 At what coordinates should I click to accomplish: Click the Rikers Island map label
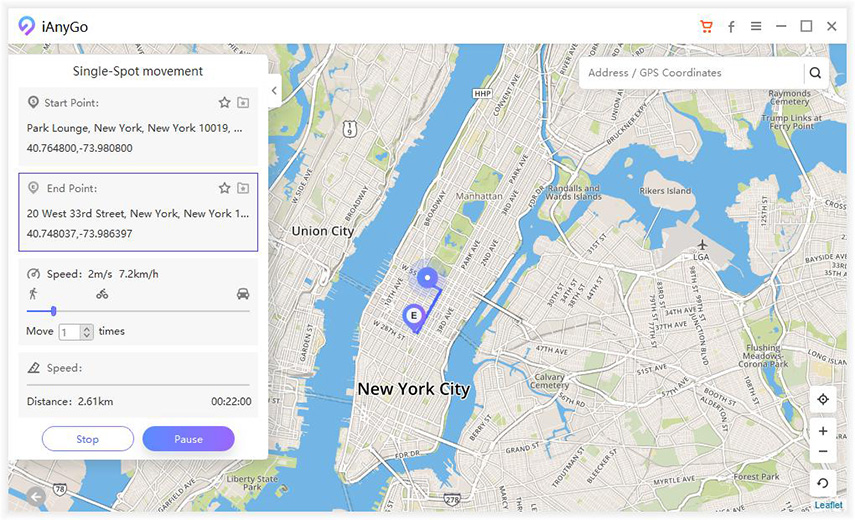pos(665,191)
